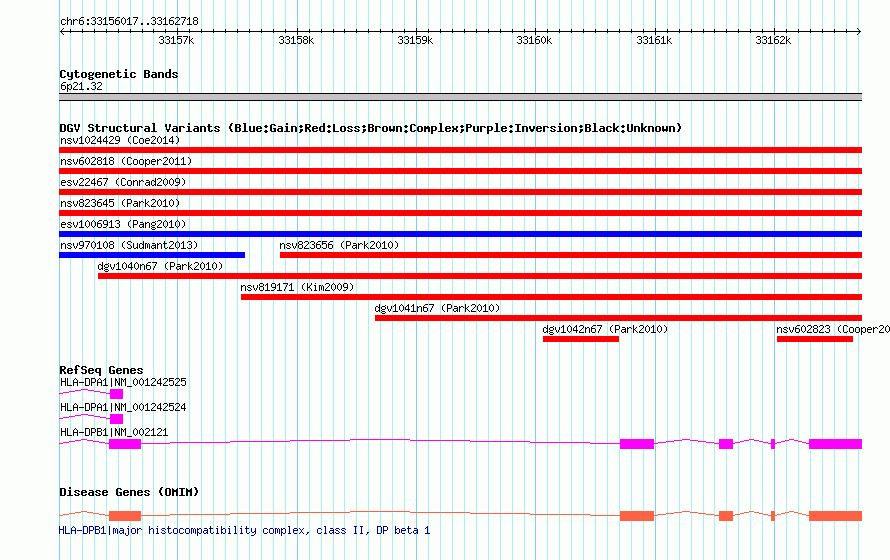Open the nsv823645 (Park2010) variant bar
This screenshot has width=890, height=560.
coord(460,213)
